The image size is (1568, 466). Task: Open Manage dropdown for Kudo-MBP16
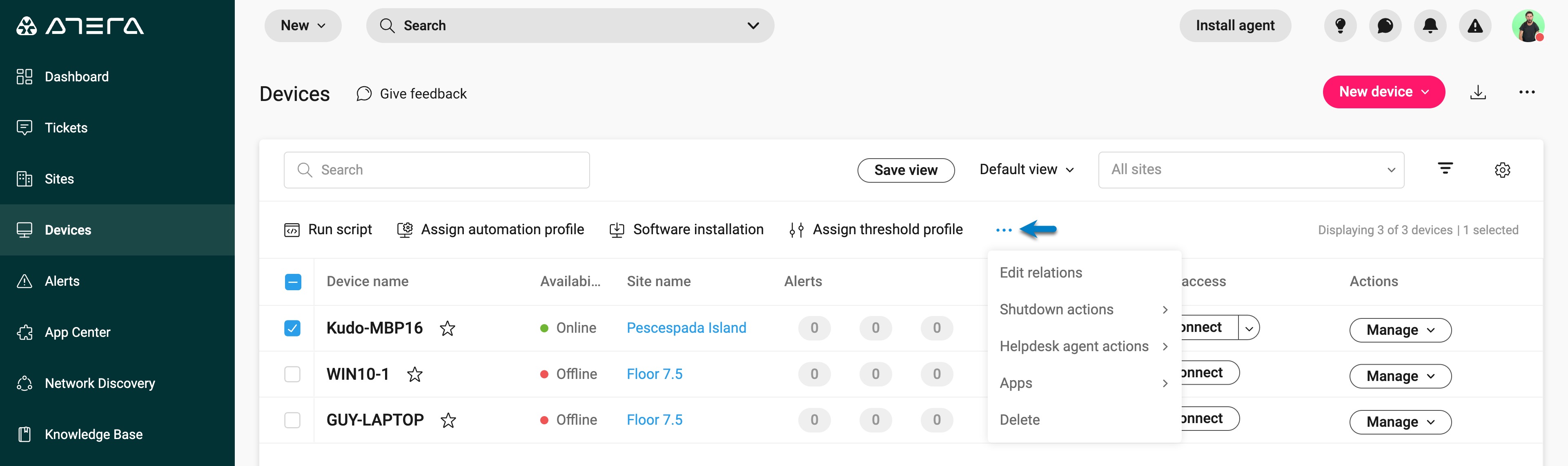[x=1400, y=330]
